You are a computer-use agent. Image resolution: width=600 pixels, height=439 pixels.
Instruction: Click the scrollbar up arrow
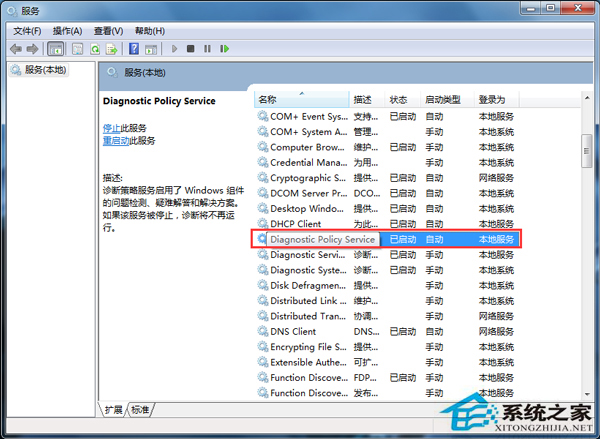[x=587, y=98]
